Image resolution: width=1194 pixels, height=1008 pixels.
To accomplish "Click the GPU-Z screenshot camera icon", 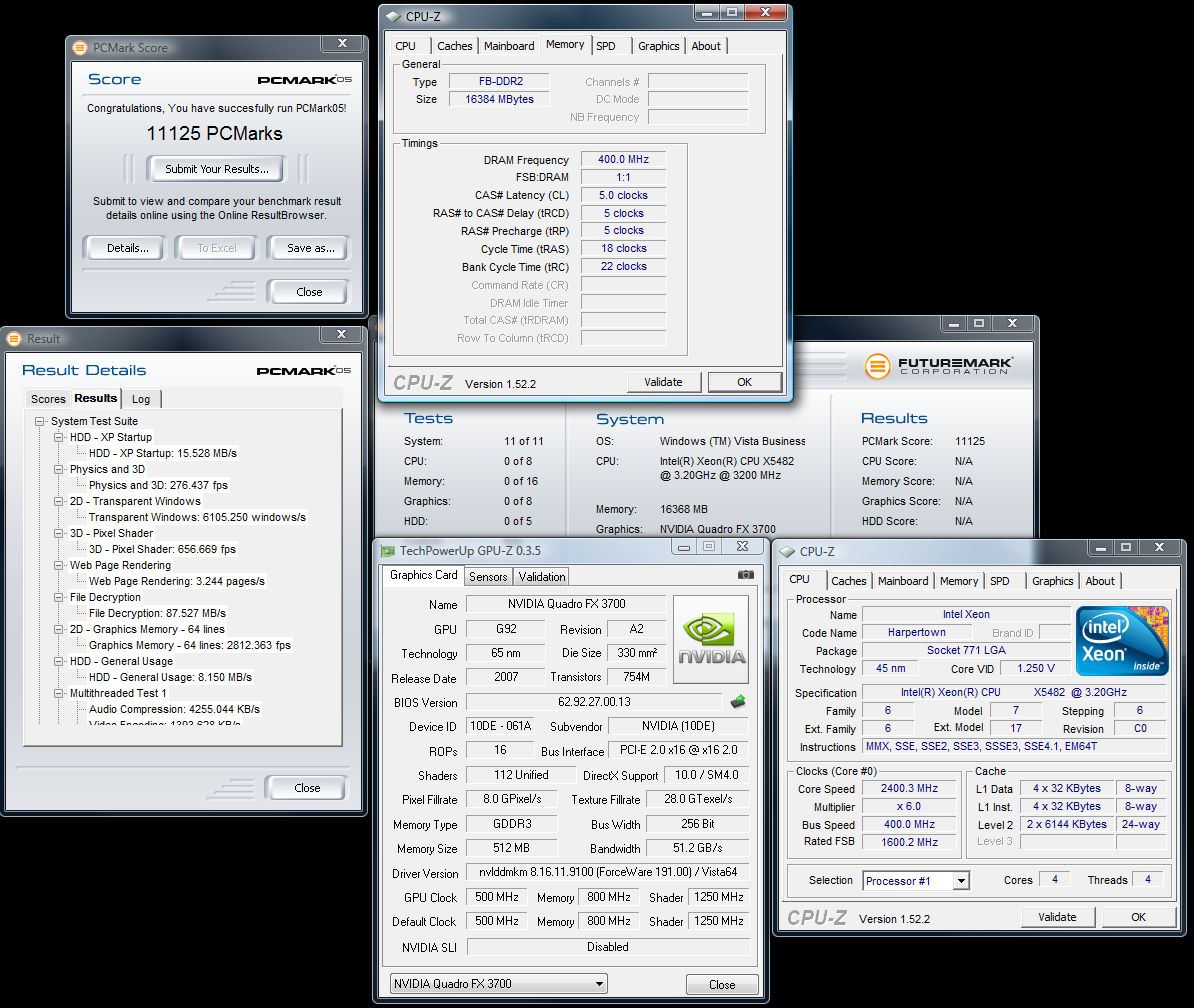I will click(x=745, y=575).
